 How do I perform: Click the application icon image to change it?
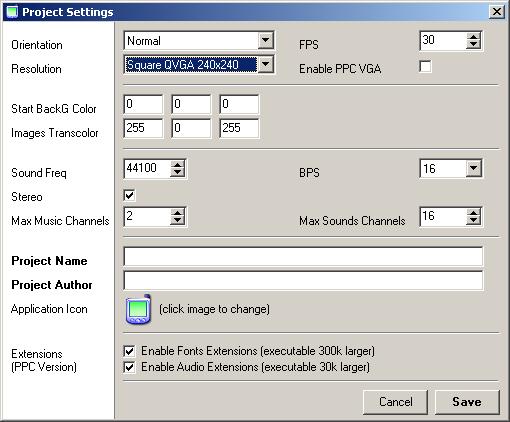138,309
